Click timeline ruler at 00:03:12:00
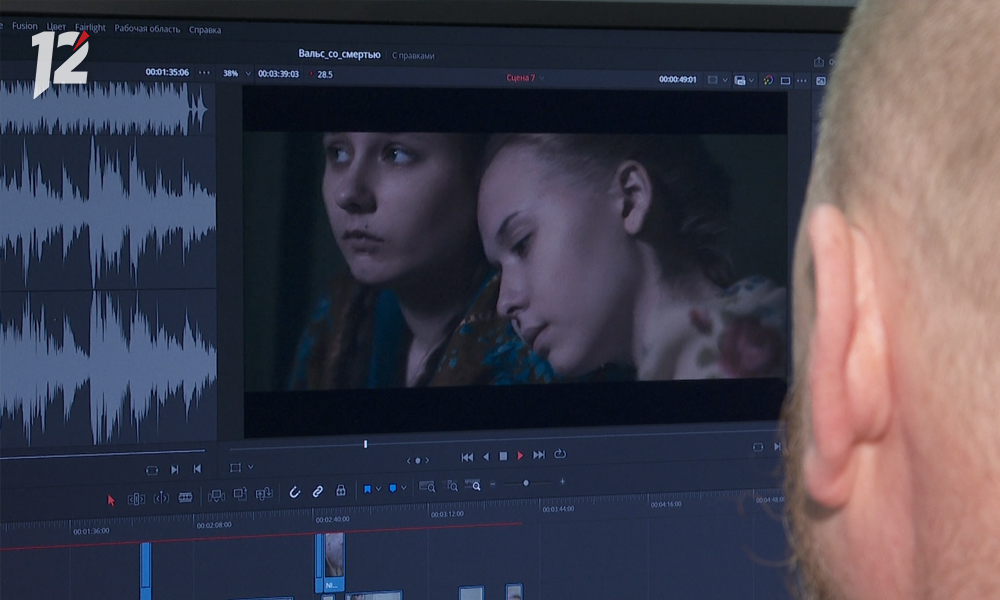The width and height of the screenshot is (1000, 600). 447,514
